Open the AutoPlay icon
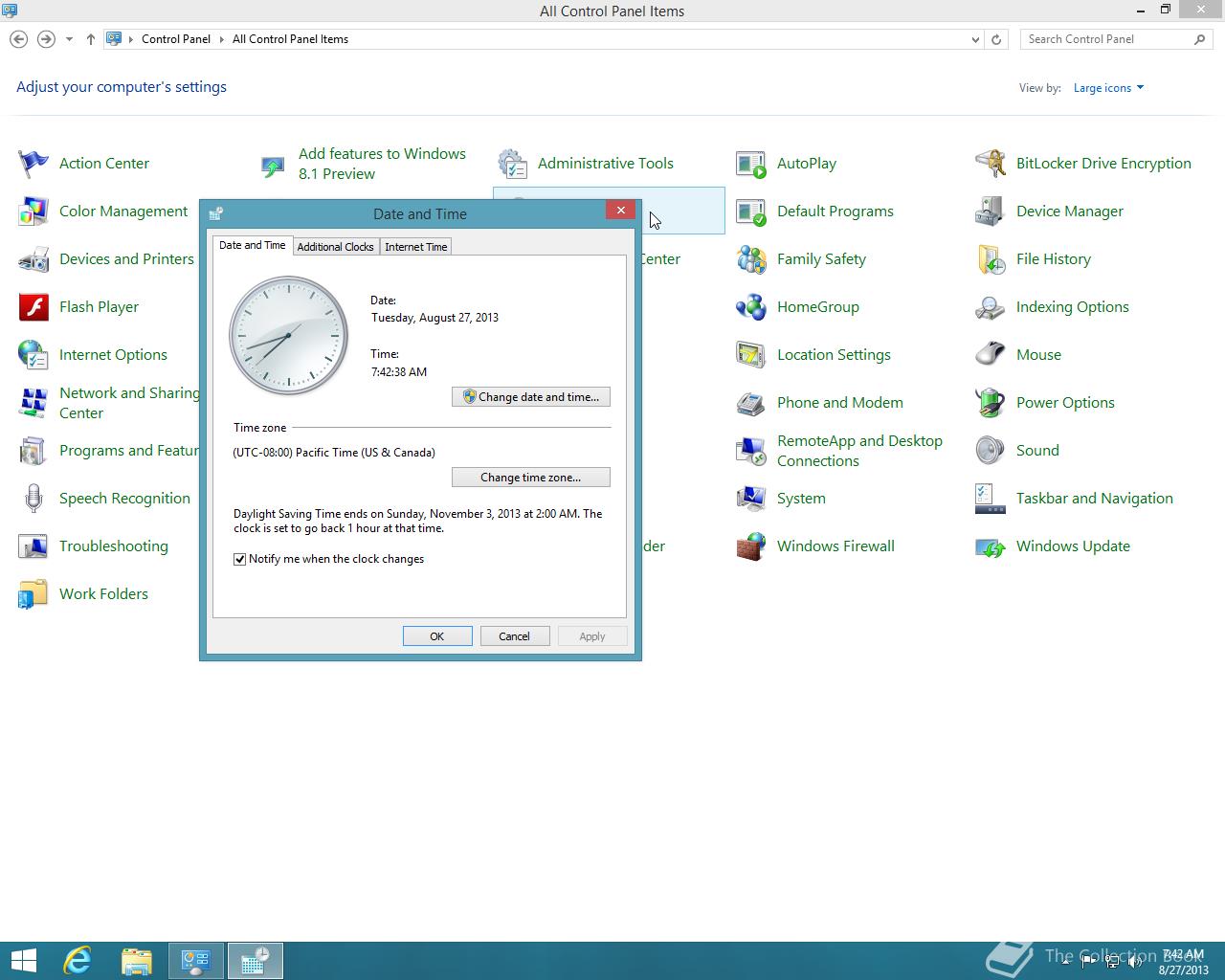The image size is (1225, 980). click(x=751, y=164)
